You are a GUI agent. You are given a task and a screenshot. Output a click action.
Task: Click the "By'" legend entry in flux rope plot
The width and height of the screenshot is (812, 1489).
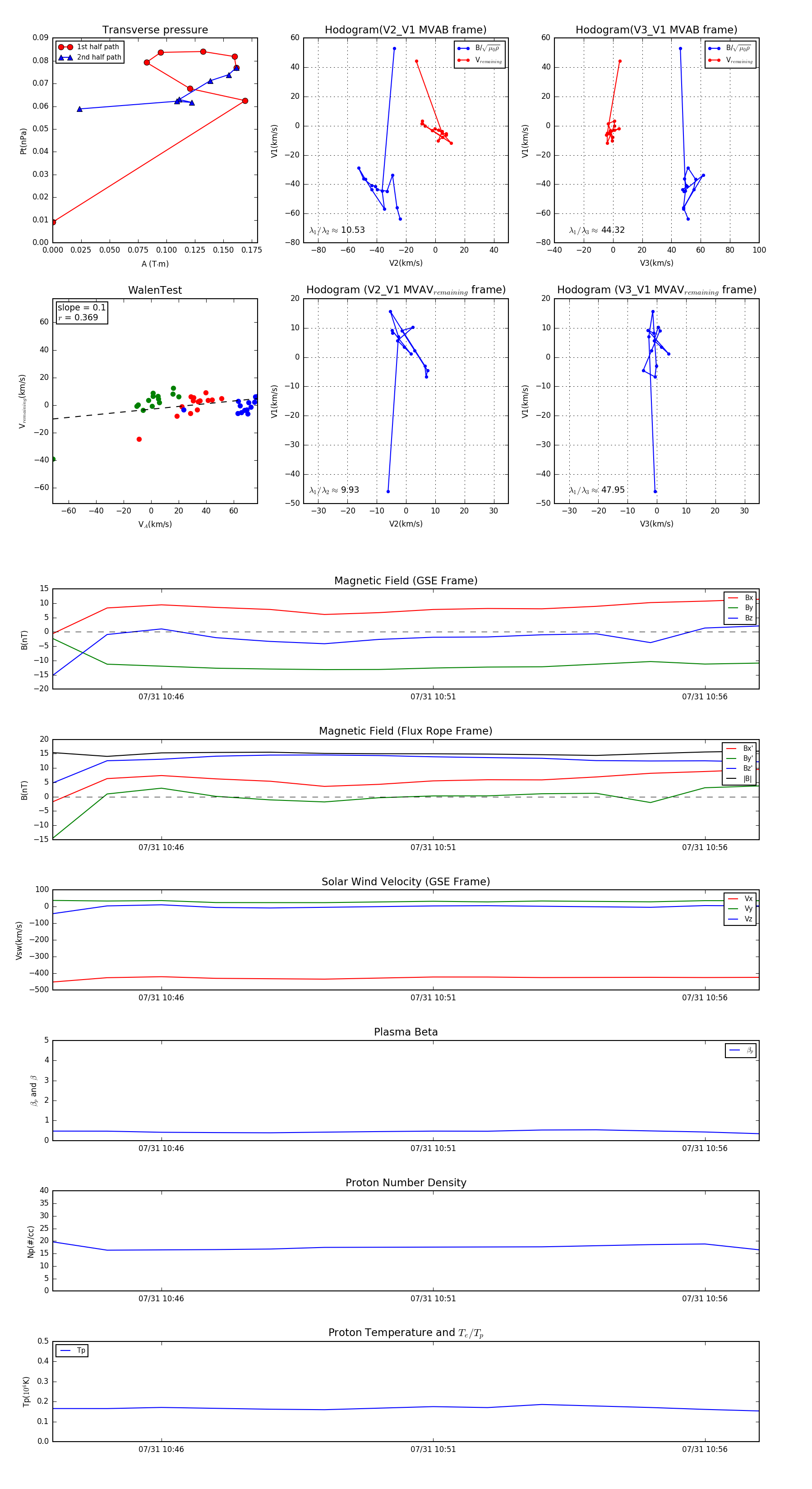(x=739, y=758)
